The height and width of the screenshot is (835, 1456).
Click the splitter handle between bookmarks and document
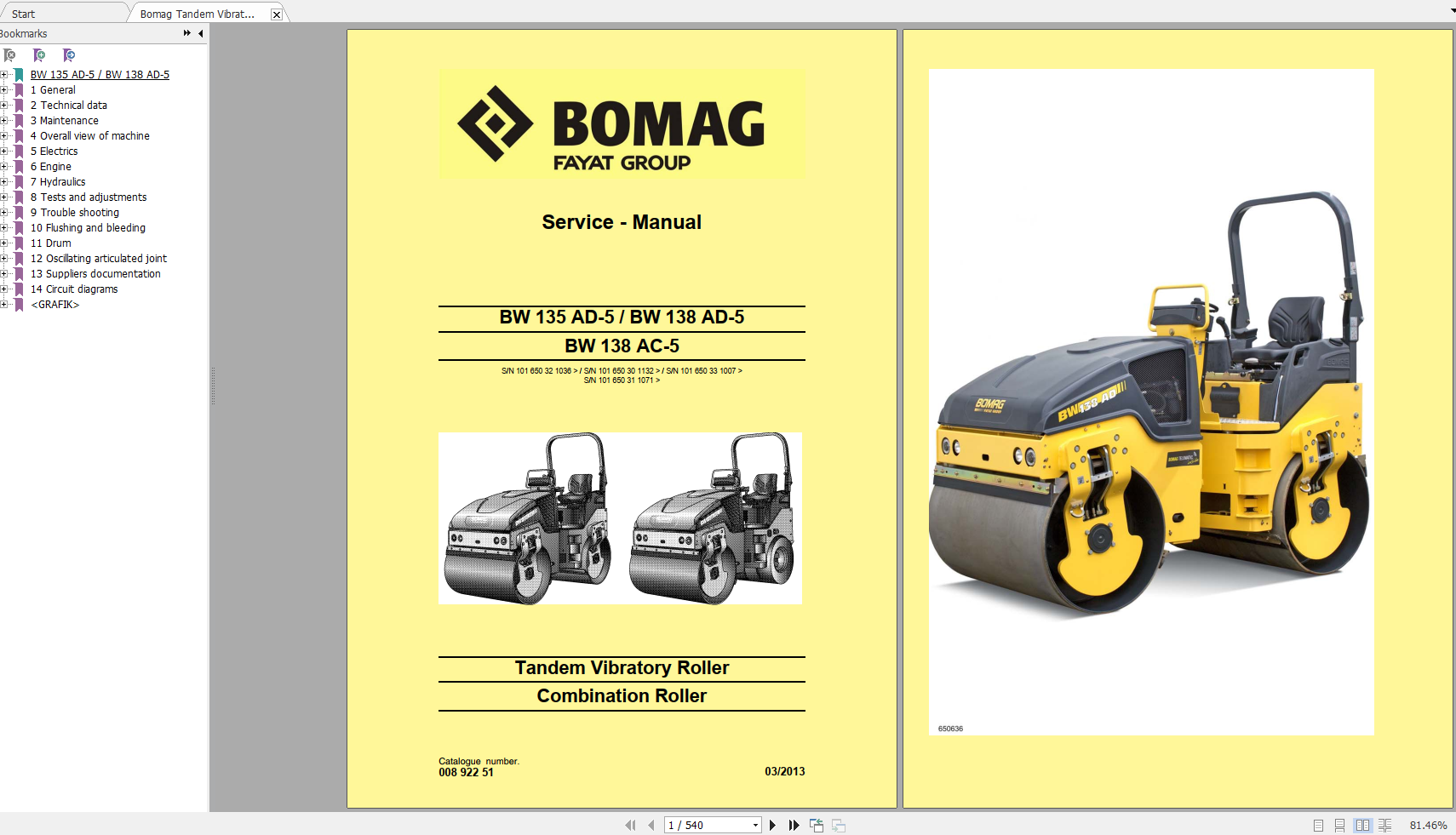212,386
